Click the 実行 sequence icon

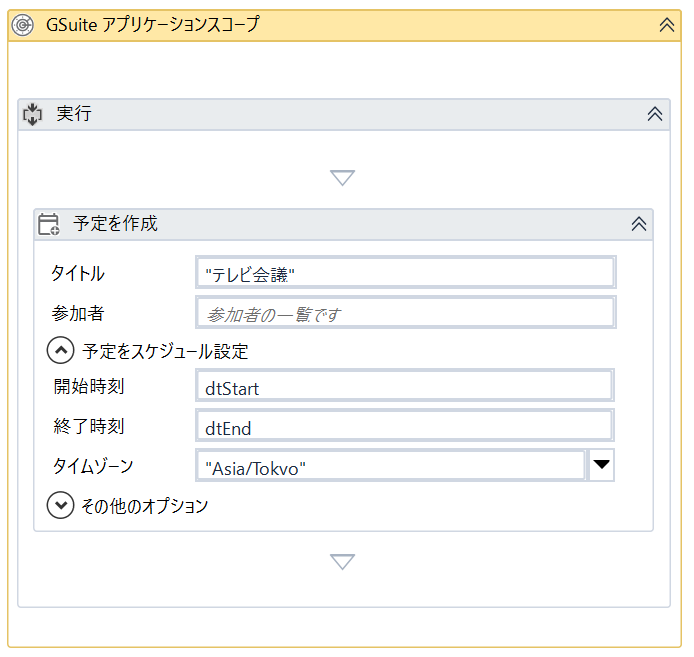(x=32, y=114)
